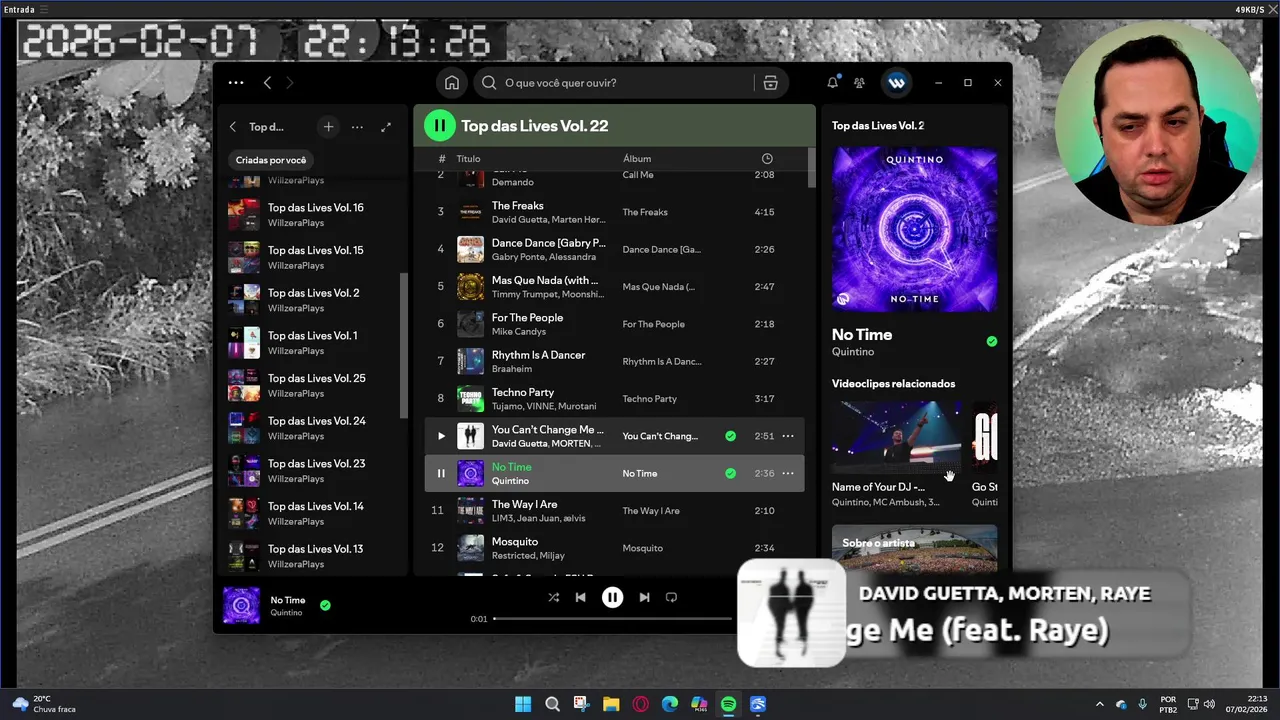Play Name of Your DJ related video
Viewport: 1280px width, 720px height.
tap(897, 437)
